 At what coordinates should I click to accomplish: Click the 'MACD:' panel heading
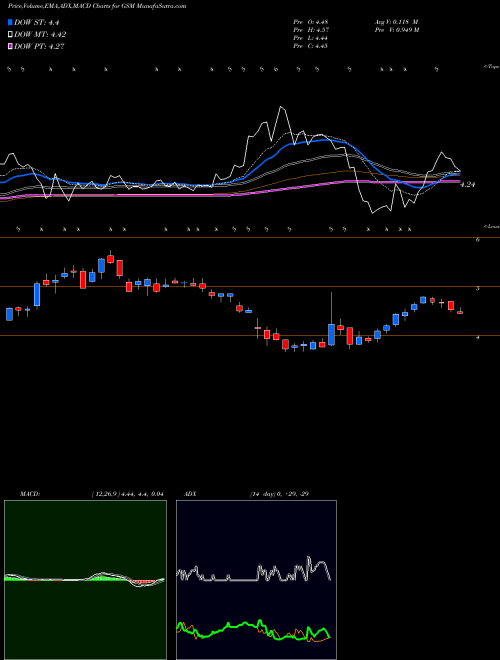coord(29,494)
